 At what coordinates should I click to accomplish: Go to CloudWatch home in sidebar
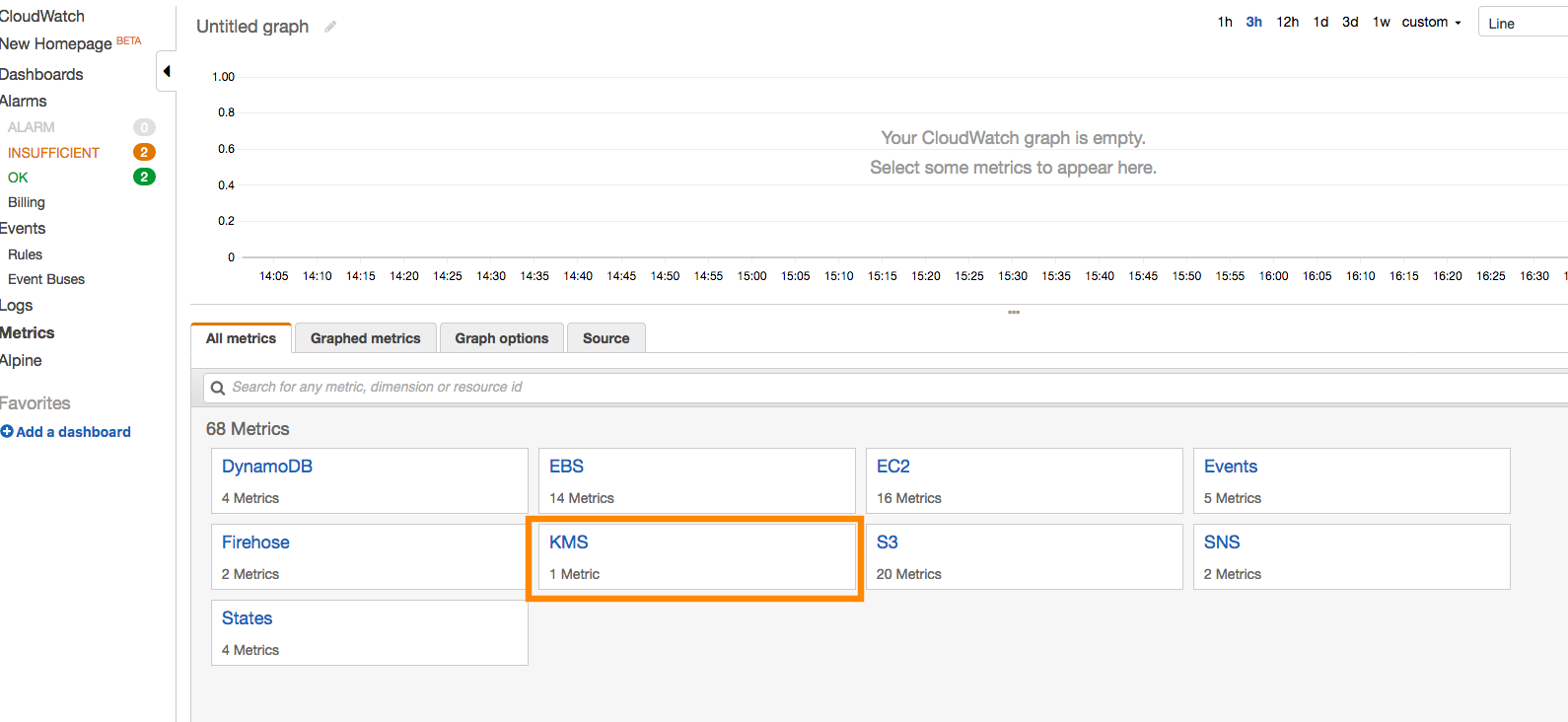(42, 16)
